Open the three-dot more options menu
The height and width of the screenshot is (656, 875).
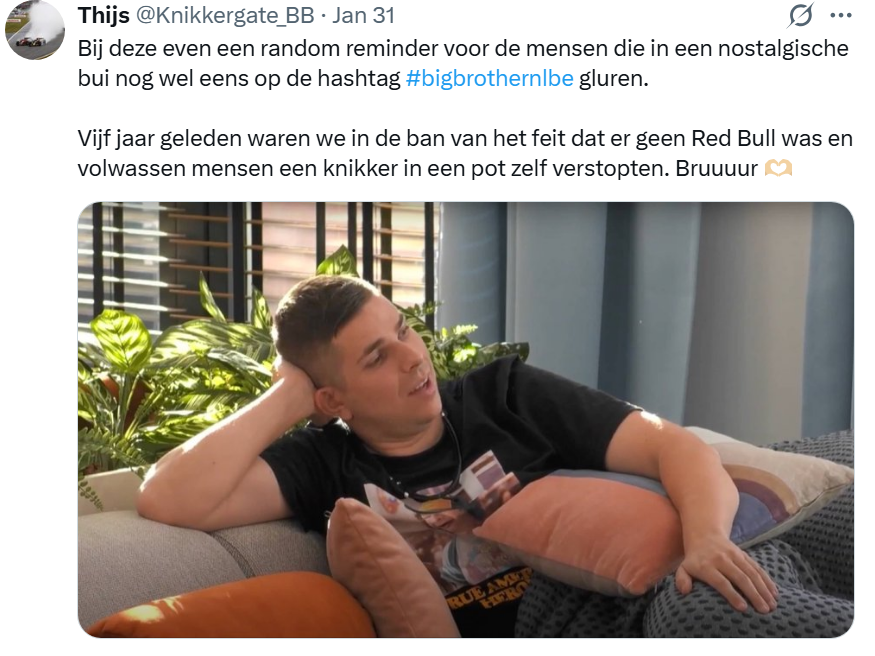click(x=841, y=16)
